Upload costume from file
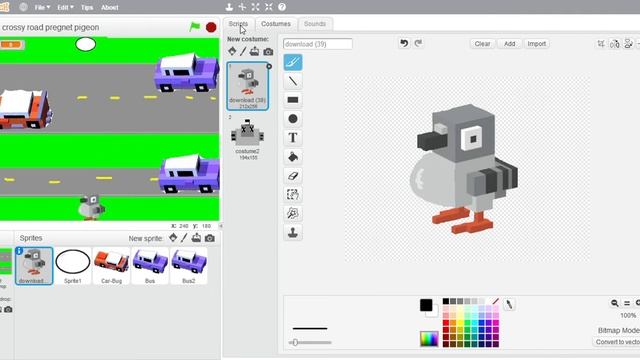Image resolution: width=640 pixels, height=360 pixels. [254, 51]
